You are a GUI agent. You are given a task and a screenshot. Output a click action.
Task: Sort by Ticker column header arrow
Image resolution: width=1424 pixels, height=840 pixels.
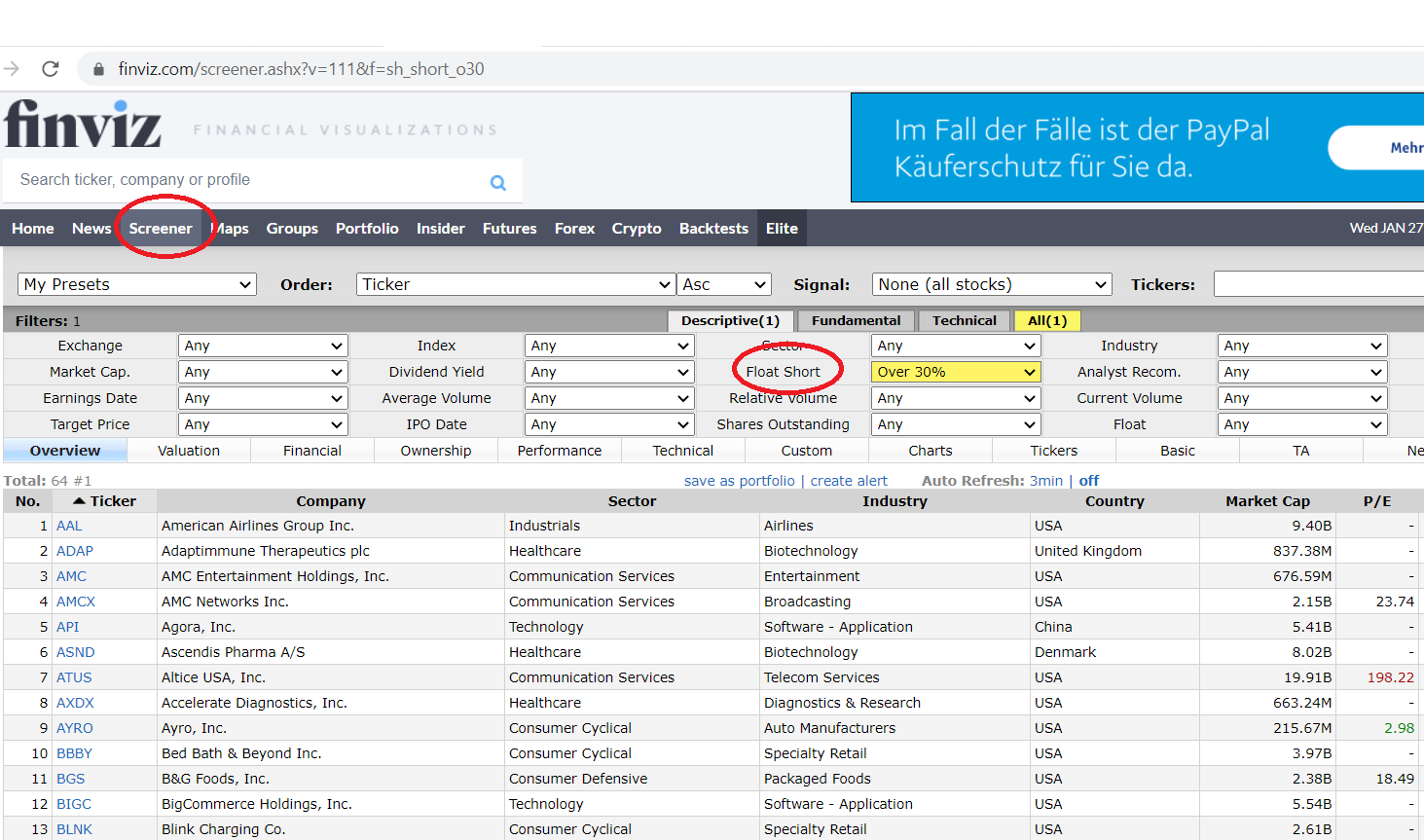coord(80,501)
